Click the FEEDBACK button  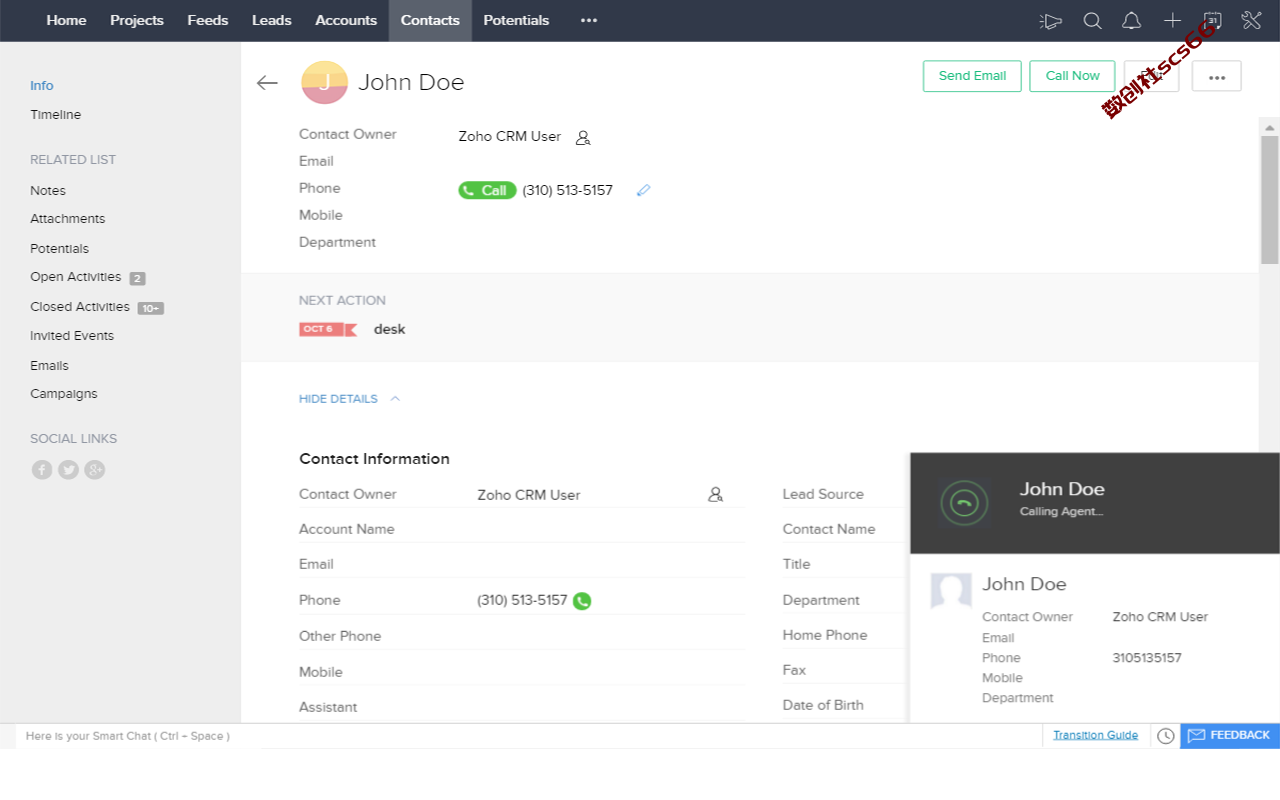pos(1230,736)
